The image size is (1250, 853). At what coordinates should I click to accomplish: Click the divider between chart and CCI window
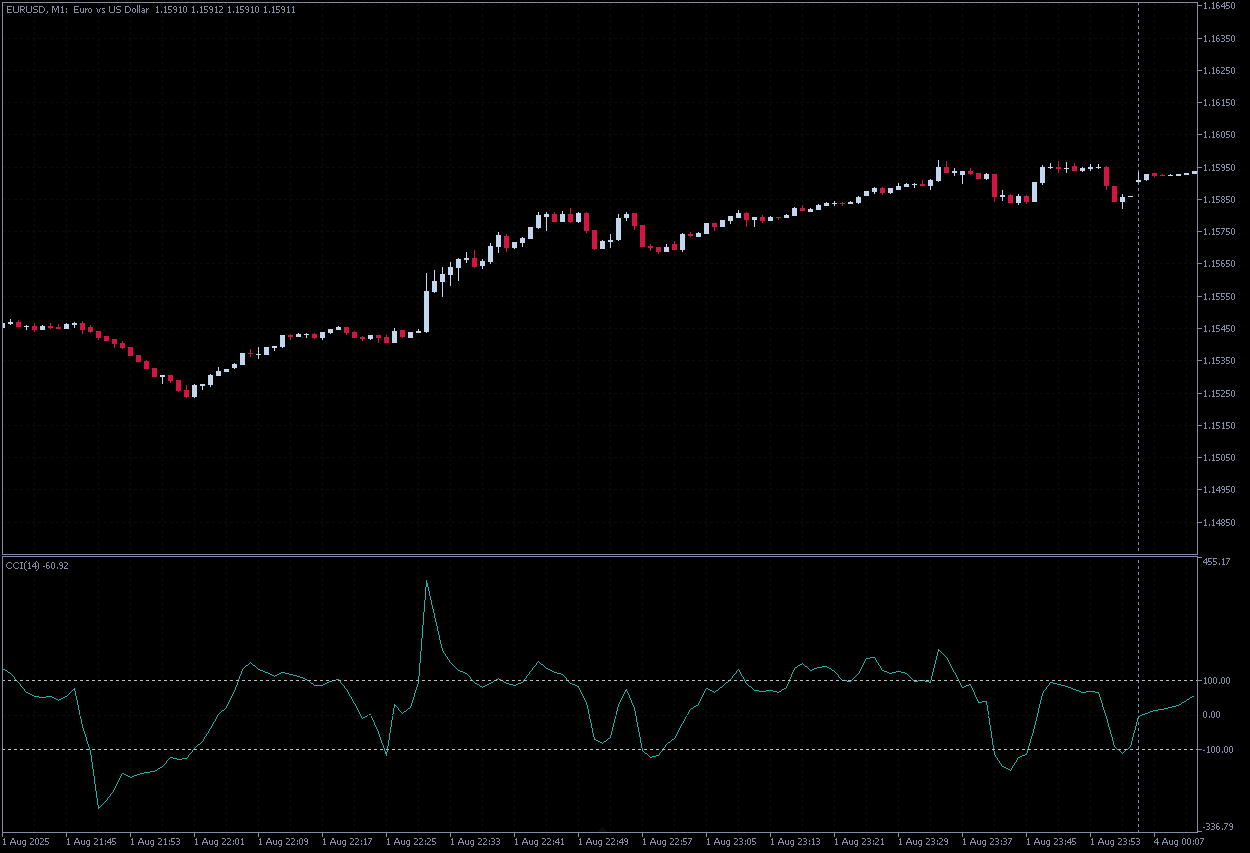(600, 554)
